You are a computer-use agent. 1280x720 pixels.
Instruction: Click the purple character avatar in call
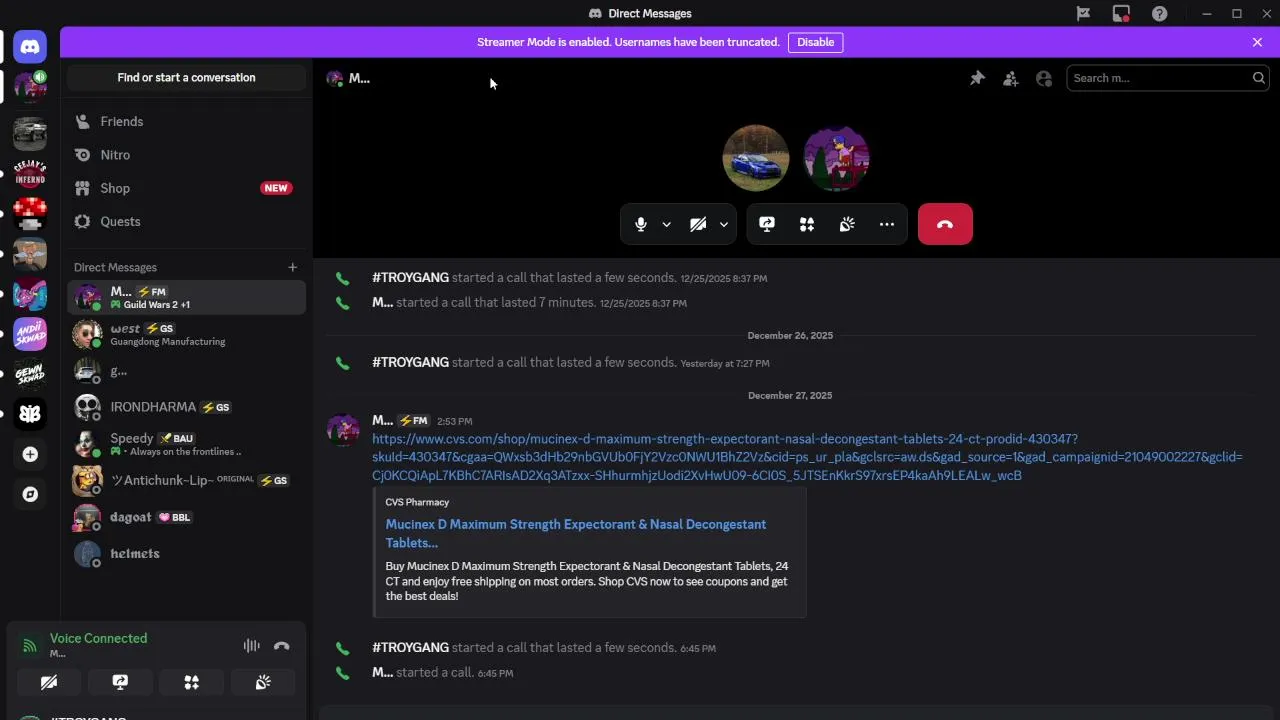point(837,158)
